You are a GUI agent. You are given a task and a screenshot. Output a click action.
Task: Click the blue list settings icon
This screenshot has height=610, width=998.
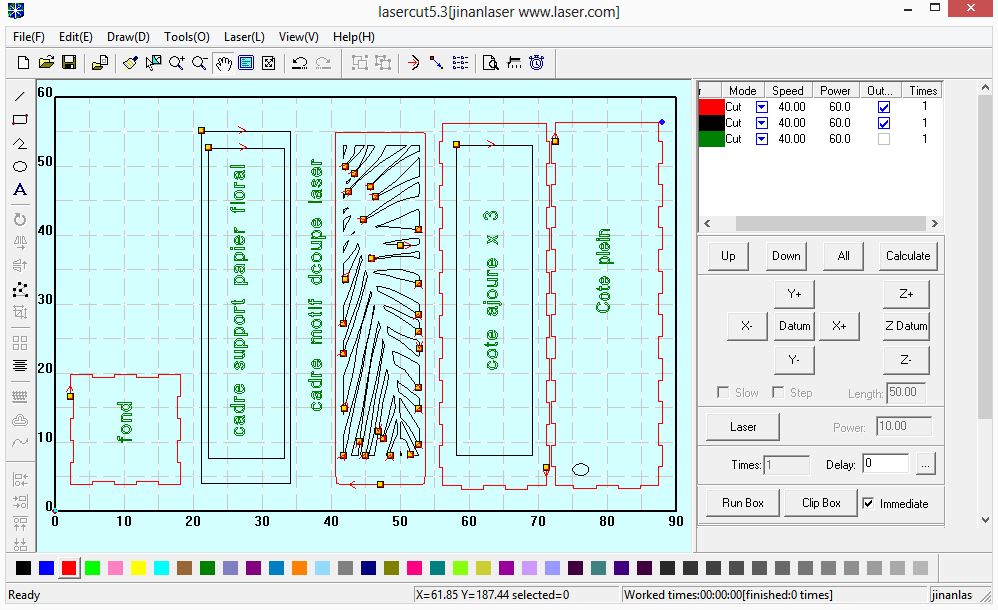click(x=460, y=62)
